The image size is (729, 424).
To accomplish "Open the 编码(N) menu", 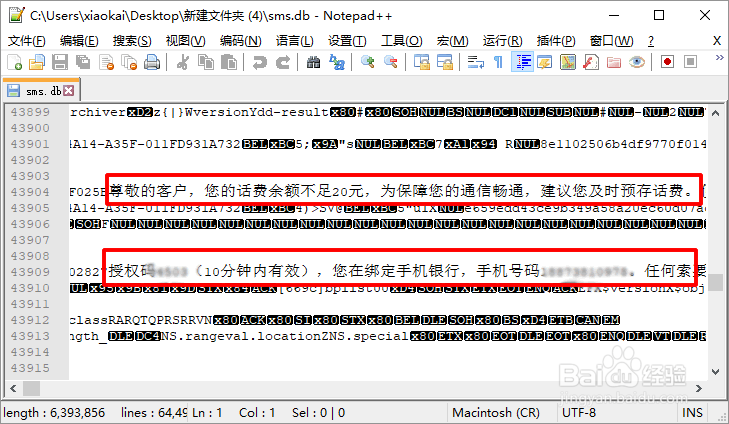I will 240,41.
